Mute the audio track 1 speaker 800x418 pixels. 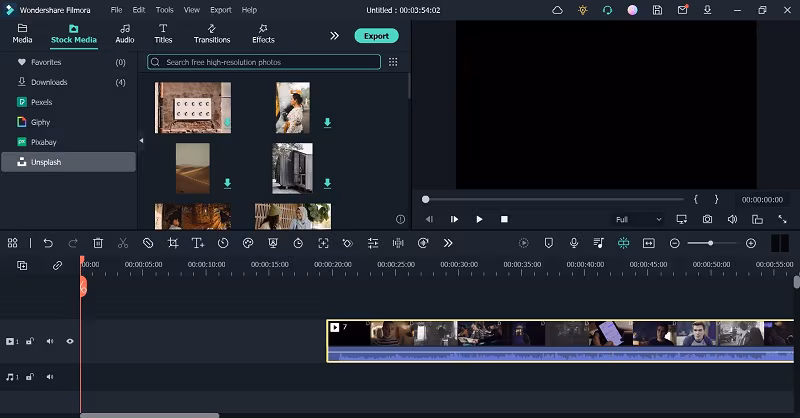click(x=49, y=377)
